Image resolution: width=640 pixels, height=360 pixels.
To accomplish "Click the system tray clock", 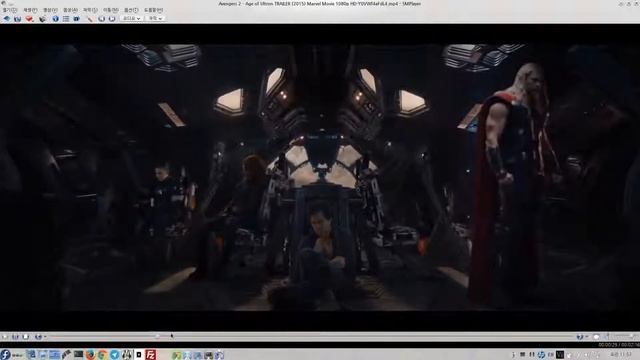I will (x=621, y=355).
